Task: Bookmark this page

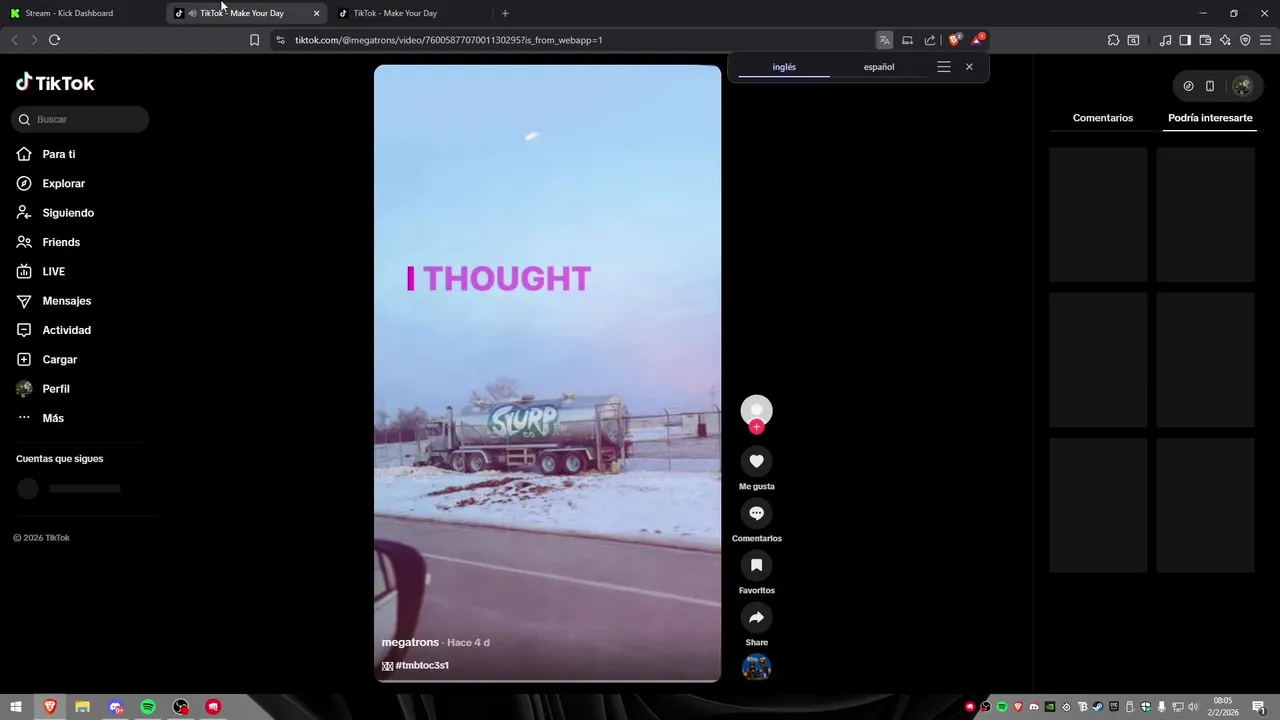Action: 254,40
